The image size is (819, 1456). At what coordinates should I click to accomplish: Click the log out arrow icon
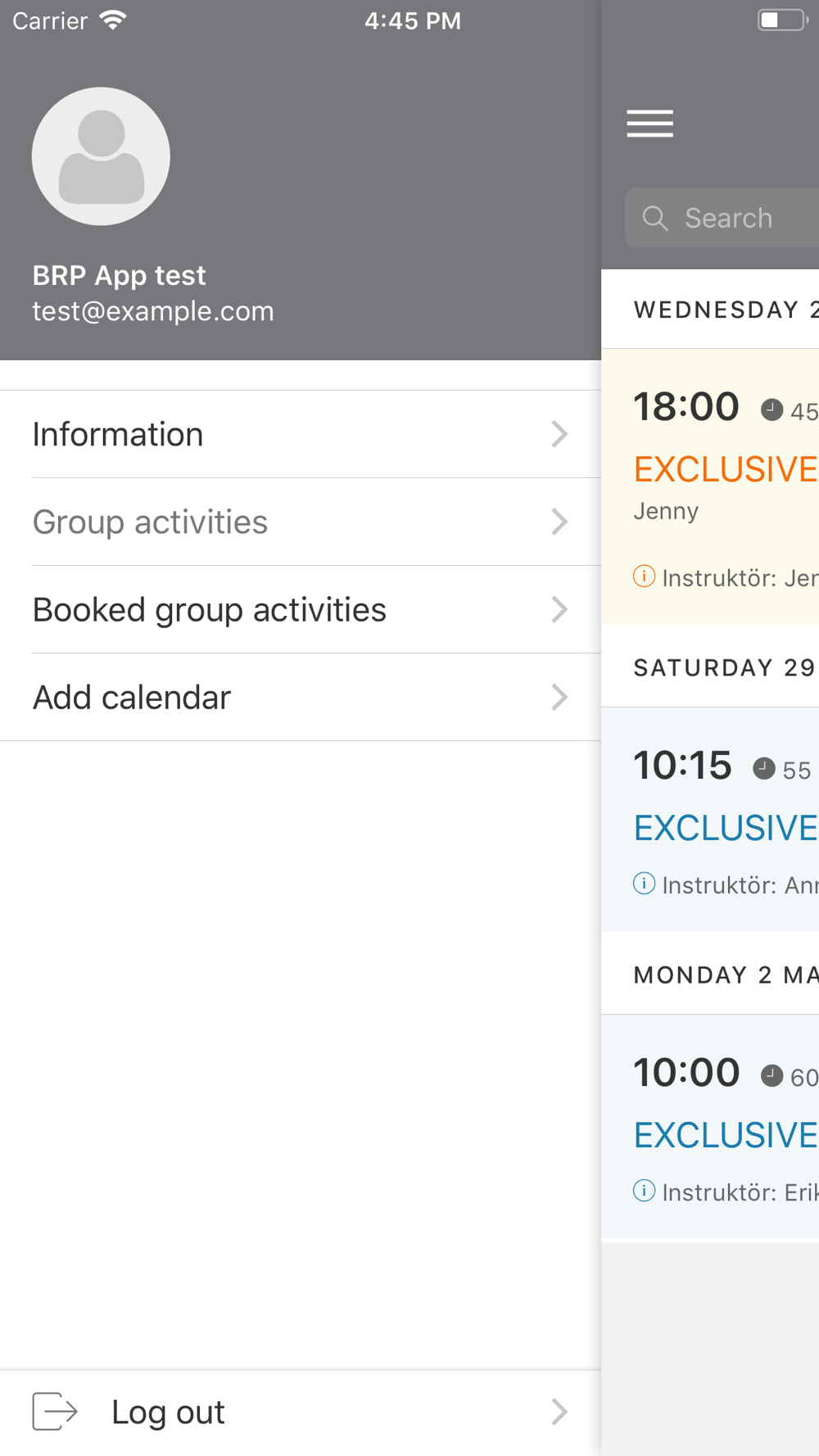(55, 1411)
